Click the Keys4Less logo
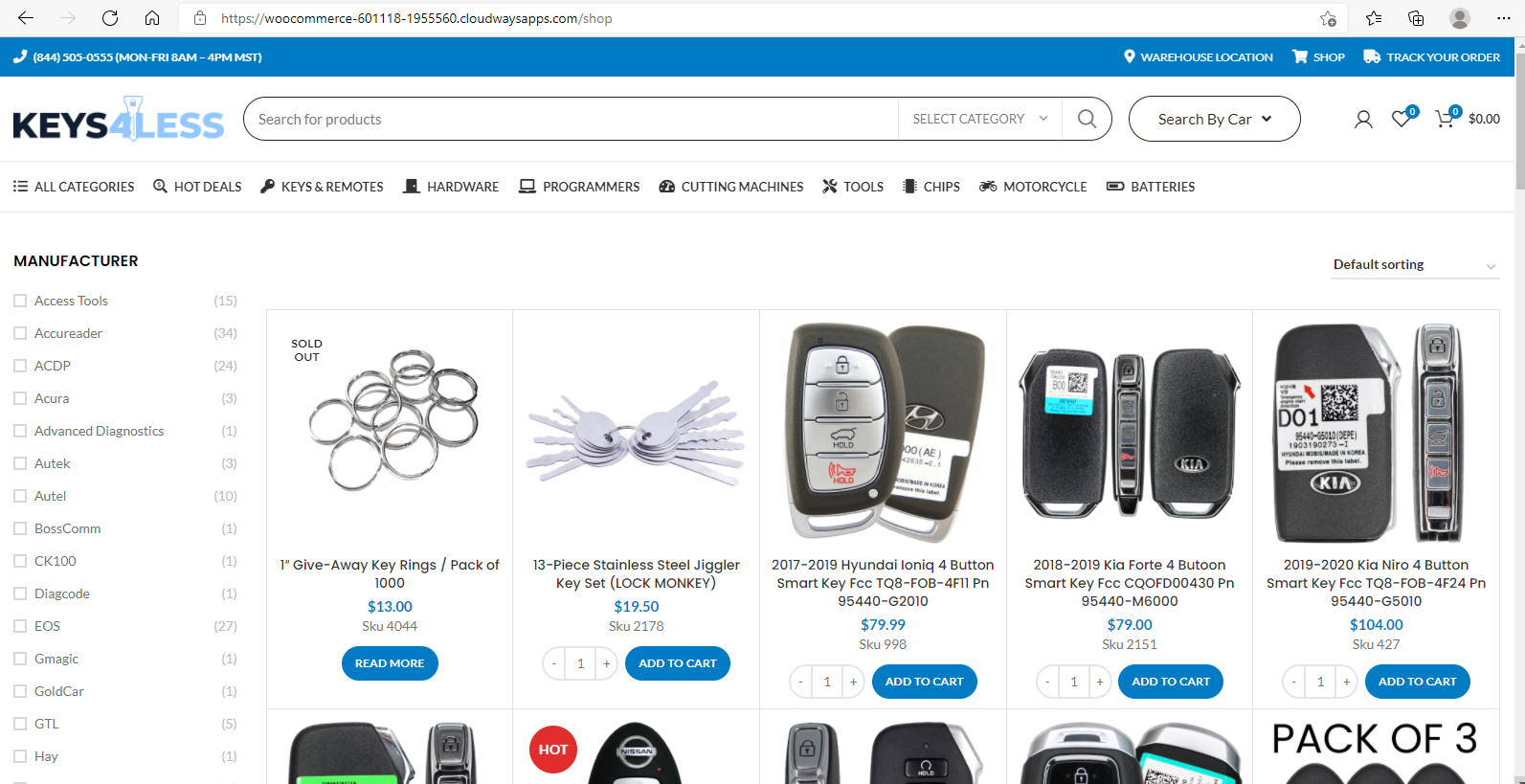Image resolution: width=1525 pixels, height=784 pixels. pyautogui.click(x=119, y=120)
